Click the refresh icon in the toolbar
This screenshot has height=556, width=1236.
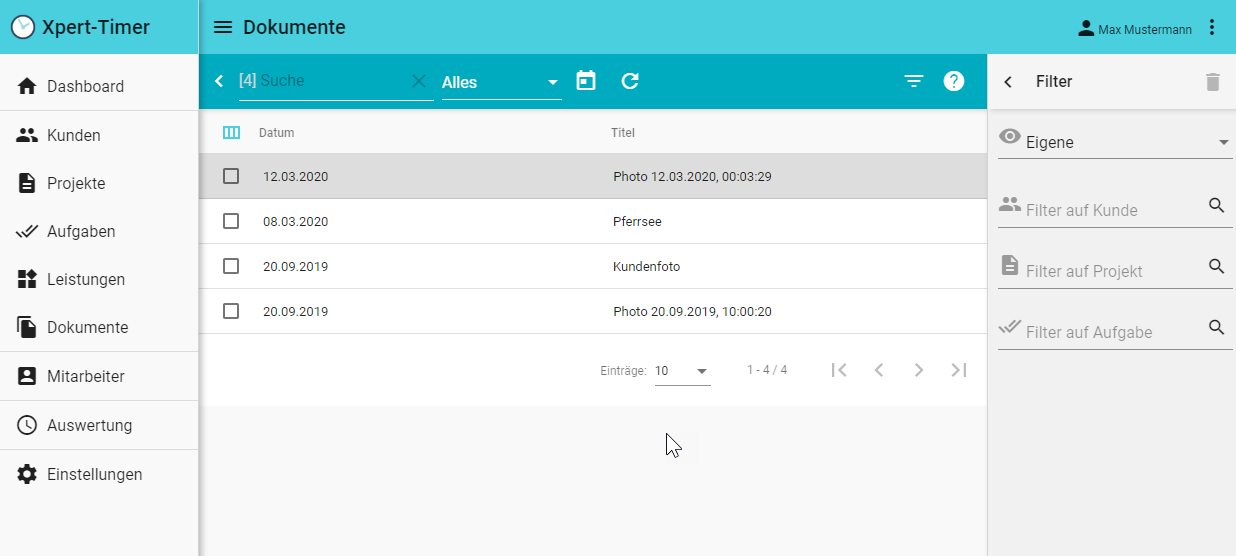(630, 81)
